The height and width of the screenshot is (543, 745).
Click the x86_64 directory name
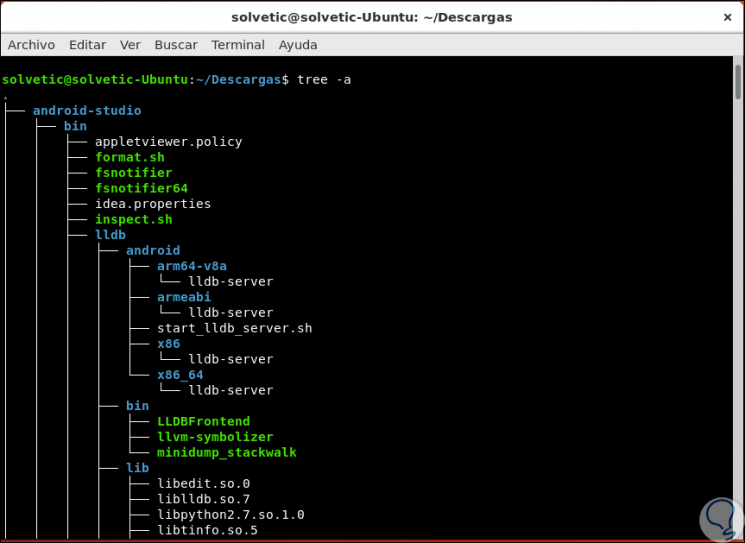(180, 375)
